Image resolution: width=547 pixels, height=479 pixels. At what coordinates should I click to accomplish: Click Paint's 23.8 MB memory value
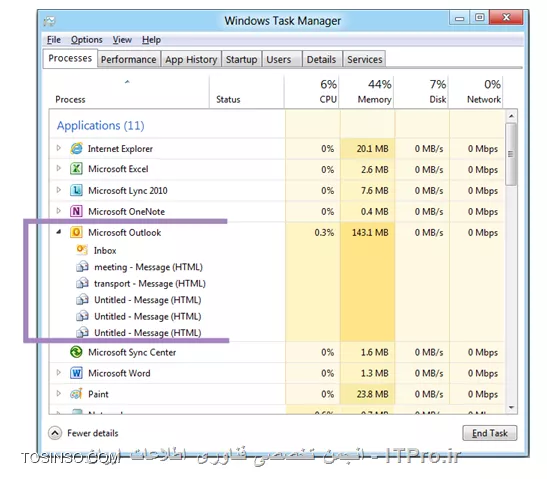[x=372, y=394]
